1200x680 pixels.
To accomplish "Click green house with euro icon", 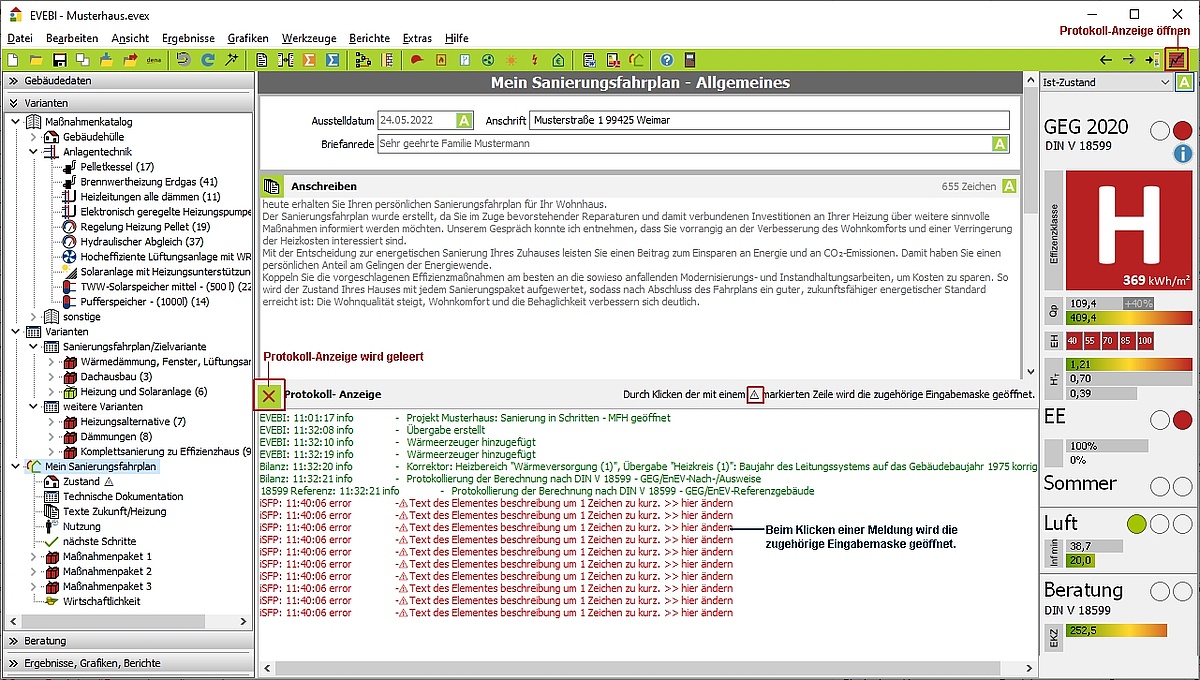I will click(x=558, y=60).
